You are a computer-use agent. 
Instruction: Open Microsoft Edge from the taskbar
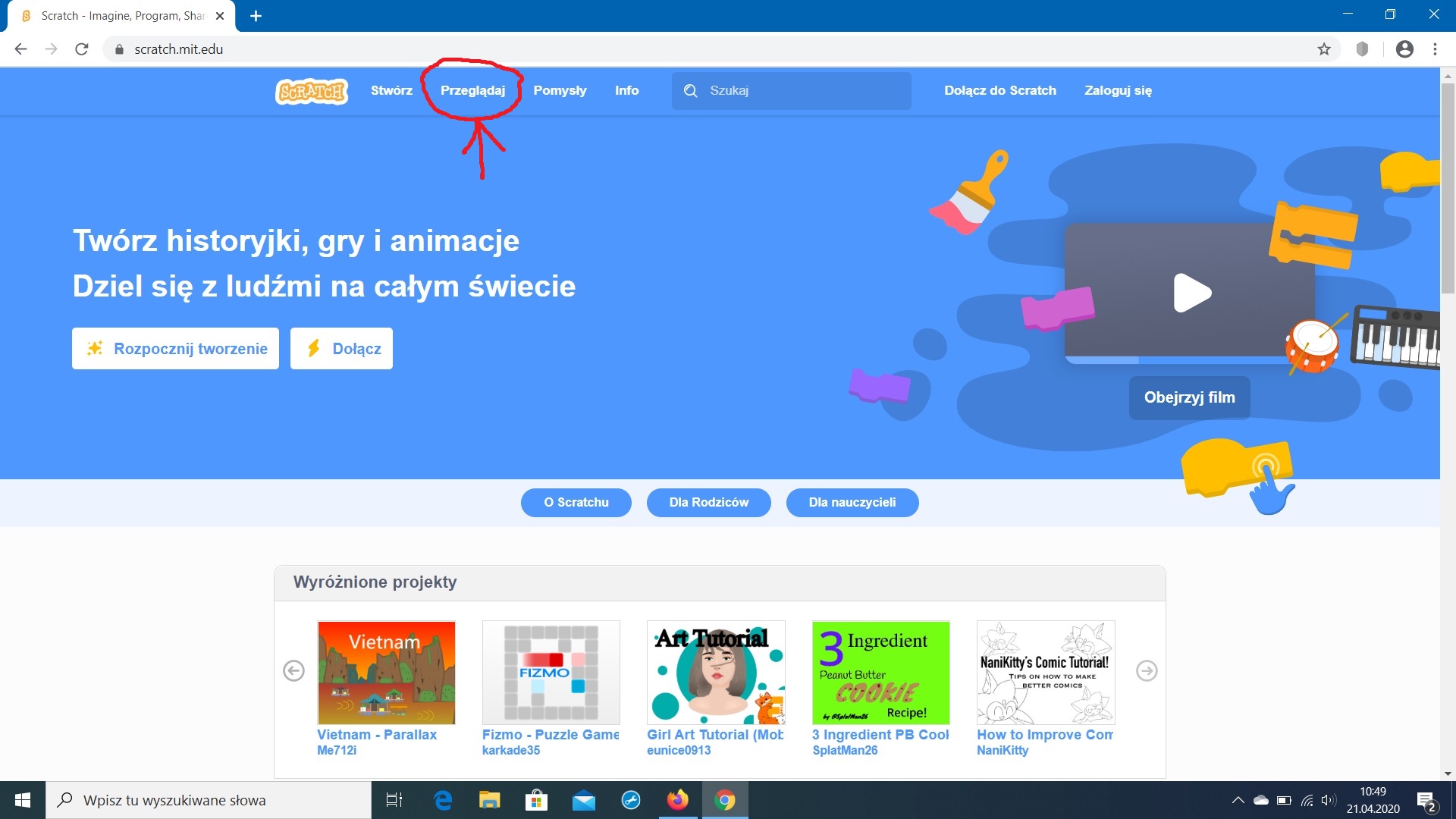pyautogui.click(x=443, y=800)
